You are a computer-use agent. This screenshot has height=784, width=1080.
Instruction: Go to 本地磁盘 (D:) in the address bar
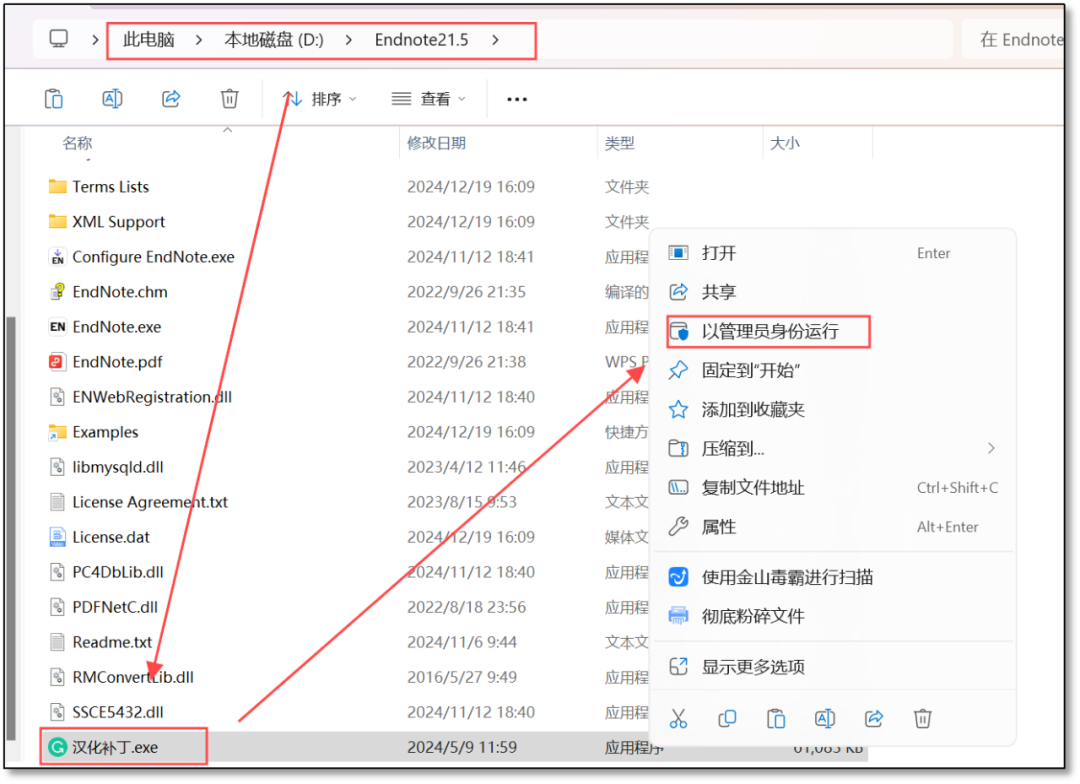click(x=273, y=40)
